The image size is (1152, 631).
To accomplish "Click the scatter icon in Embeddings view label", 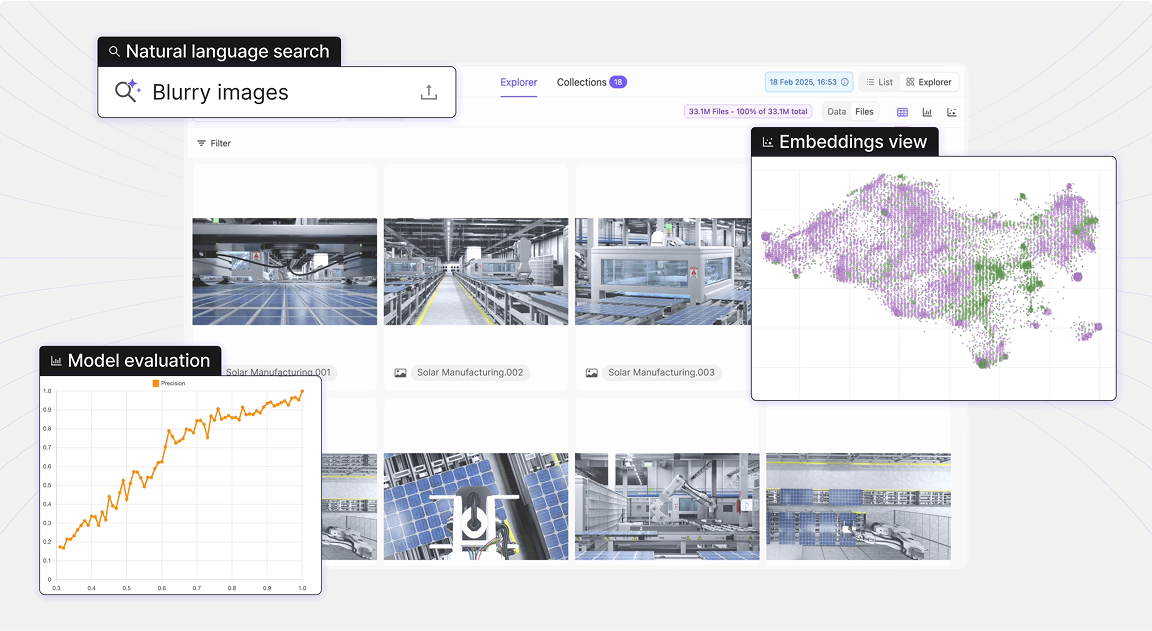I will pyautogui.click(x=768, y=142).
